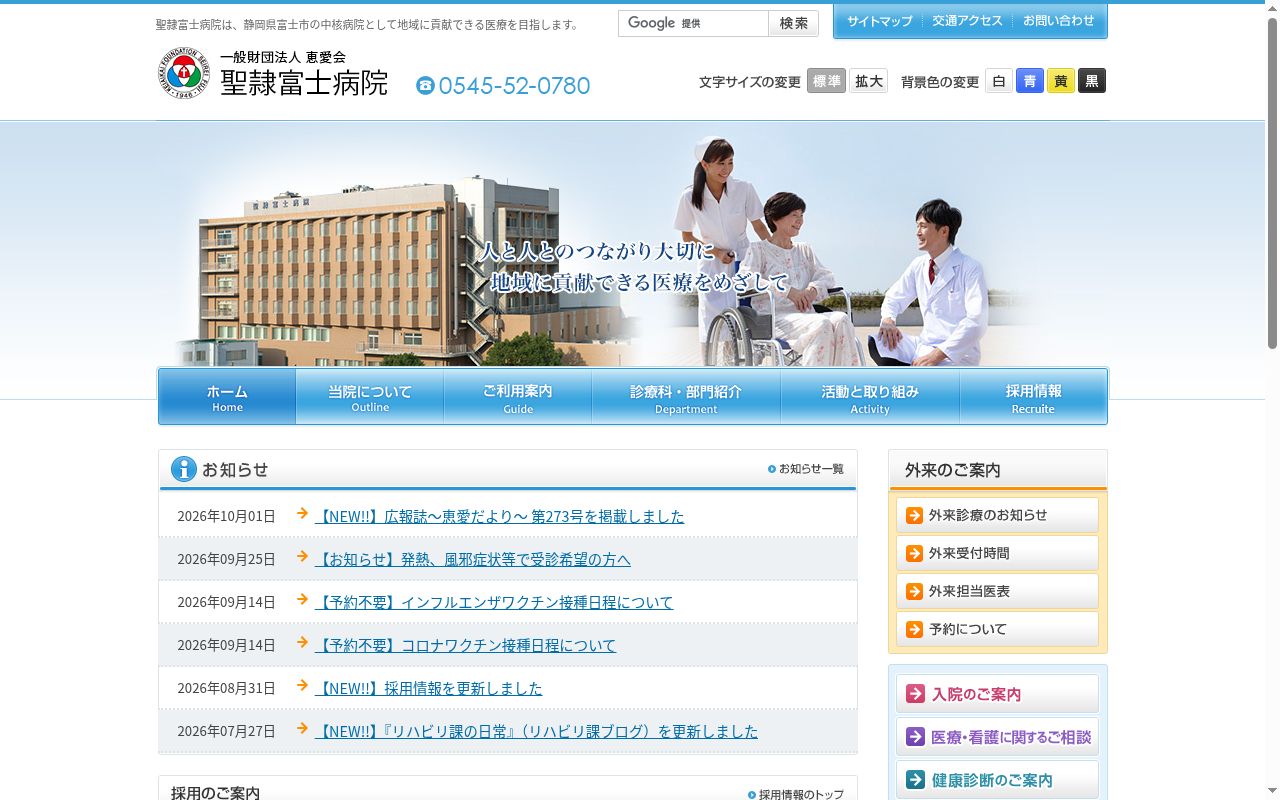Open コロナワクチン接種日程について link
This screenshot has width=1280, height=800.
click(x=466, y=645)
